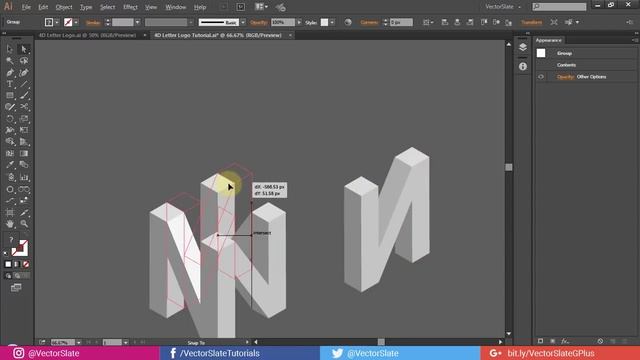Switch to the 4D Letter Logo.ai tab
Viewport: 640px width, 360px height.
tap(87, 36)
